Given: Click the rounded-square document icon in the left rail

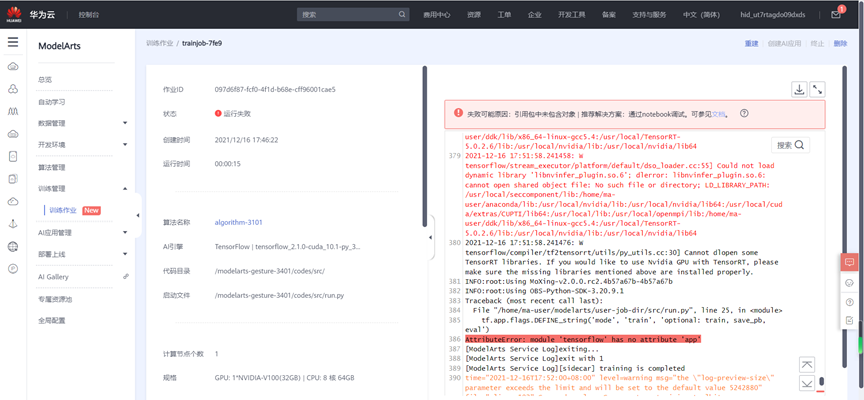Looking at the screenshot, I should point(13,156).
